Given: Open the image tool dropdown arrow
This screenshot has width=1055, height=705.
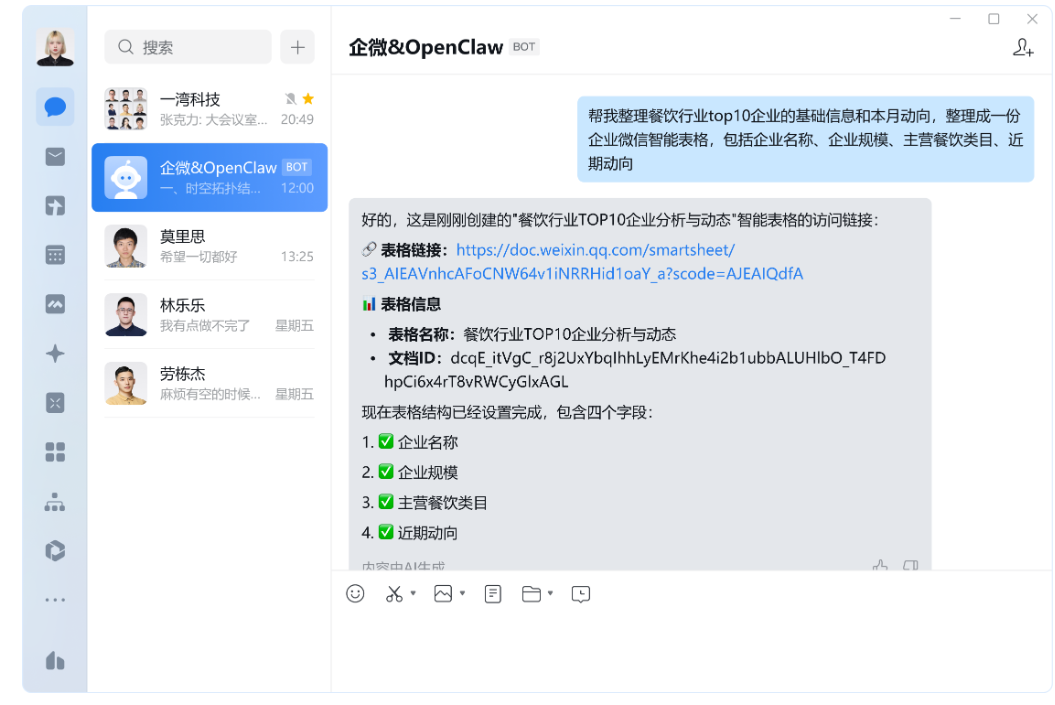Looking at the screenshot, I should pyautogui.click(x=462, y=593).
